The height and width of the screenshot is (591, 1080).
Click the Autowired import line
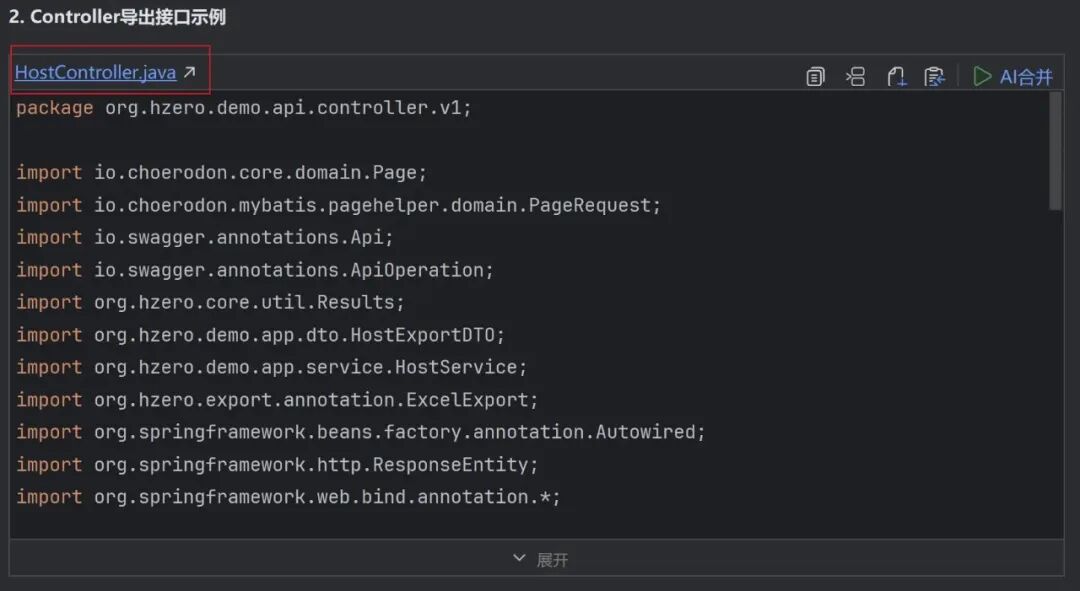(x=360, y=432)
